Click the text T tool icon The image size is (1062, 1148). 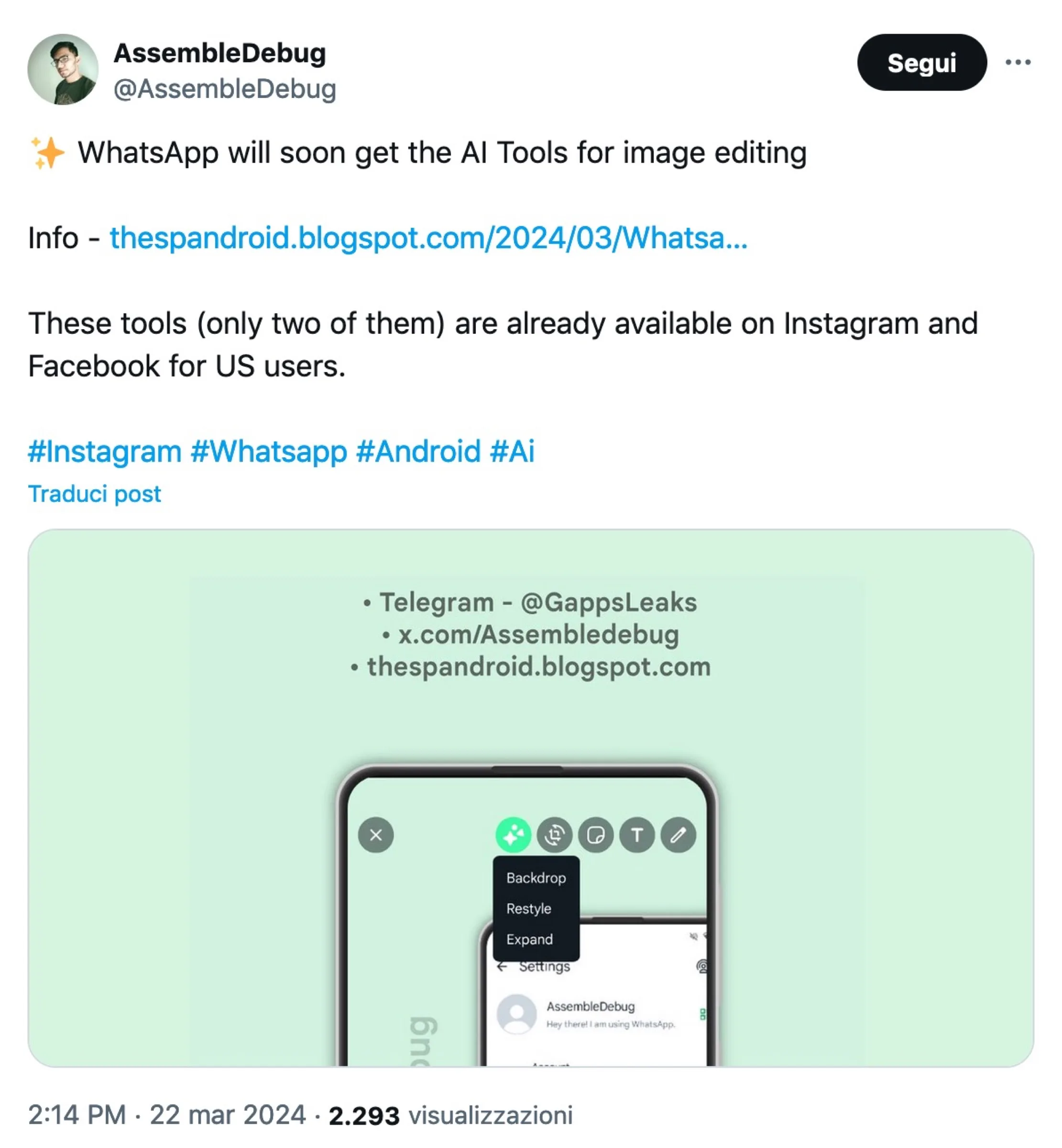[x=637, y=835]
